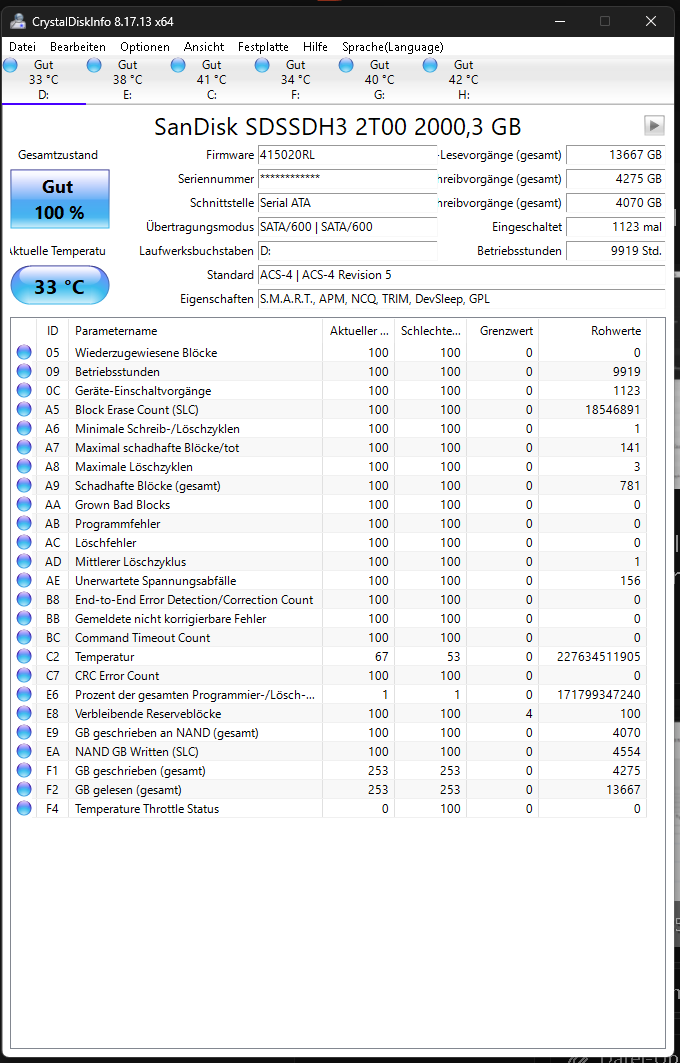Click the Firmware field 415020RL
680x1063 pixels.
pos(347,155)
